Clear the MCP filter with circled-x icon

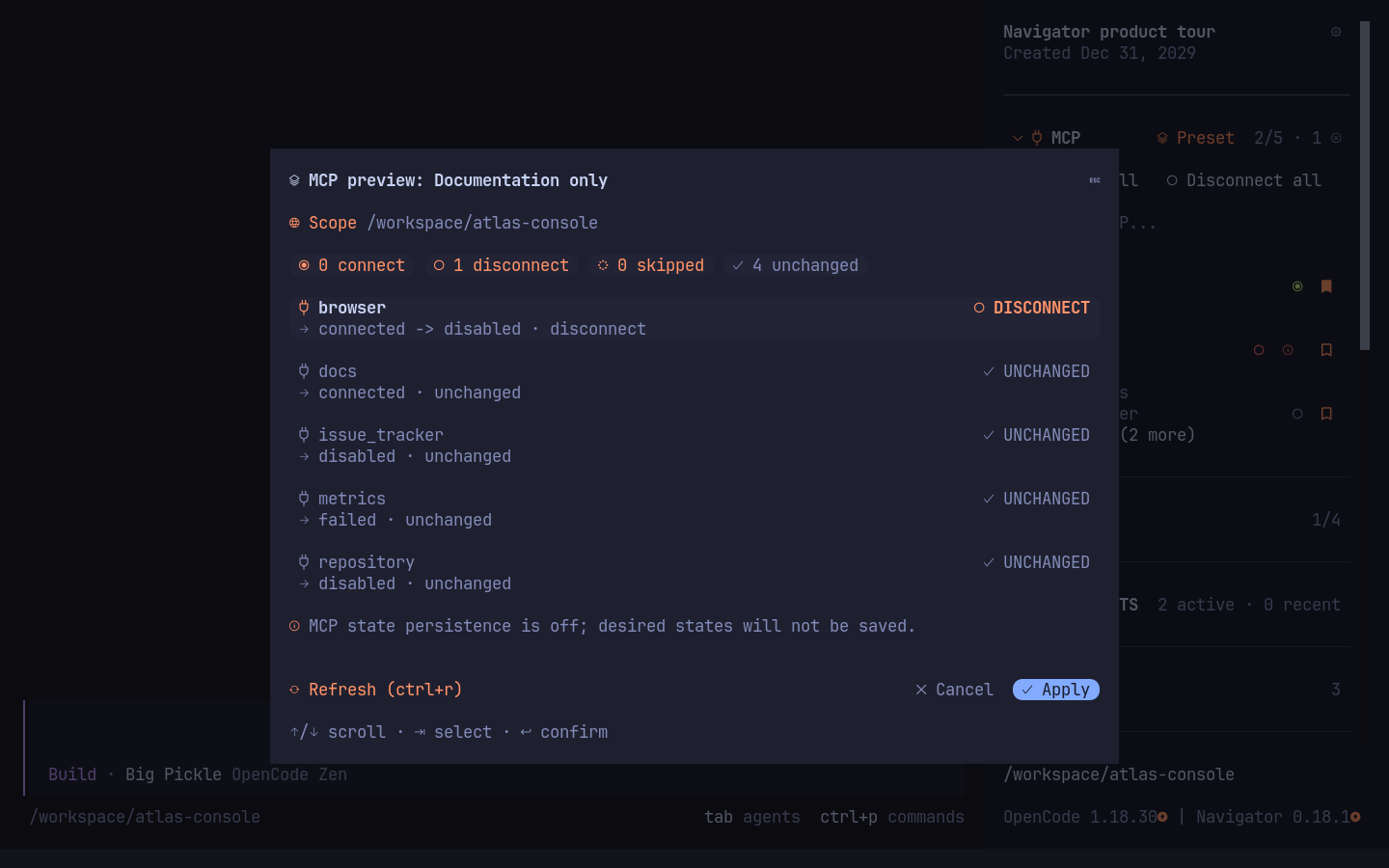(1336, 138)
